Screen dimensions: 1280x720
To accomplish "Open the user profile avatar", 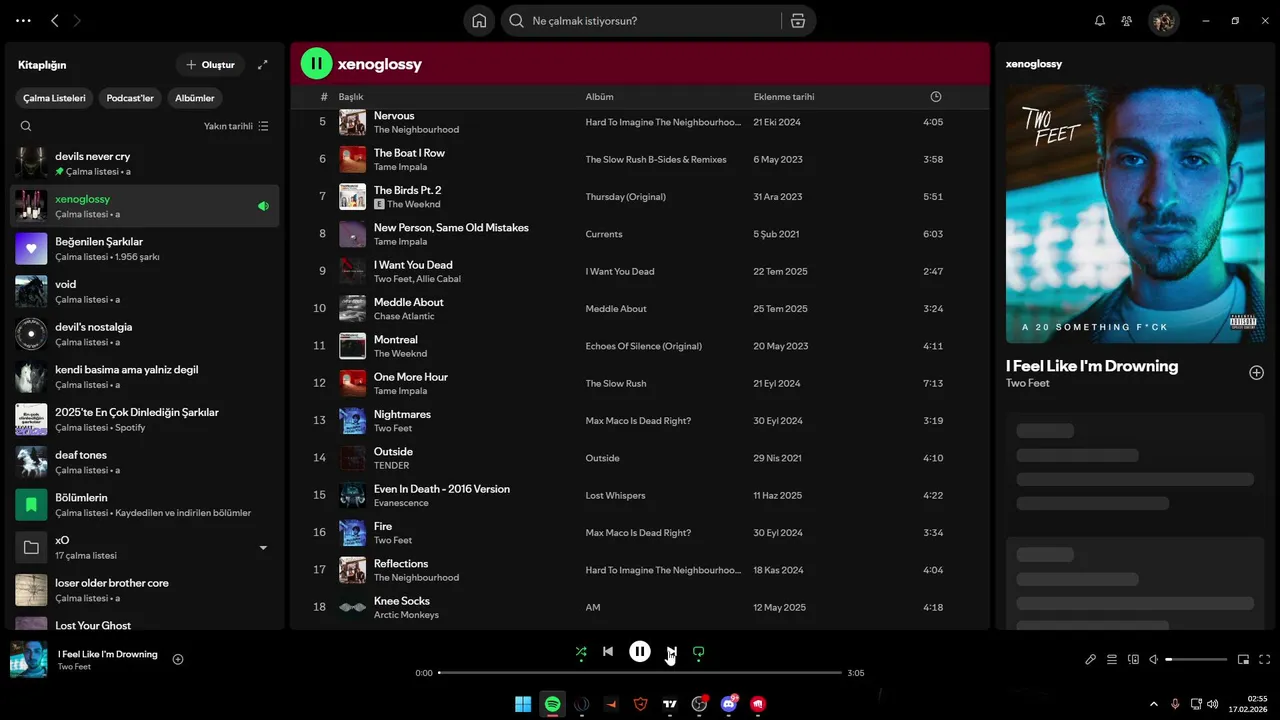I will tap(1163, 21).
